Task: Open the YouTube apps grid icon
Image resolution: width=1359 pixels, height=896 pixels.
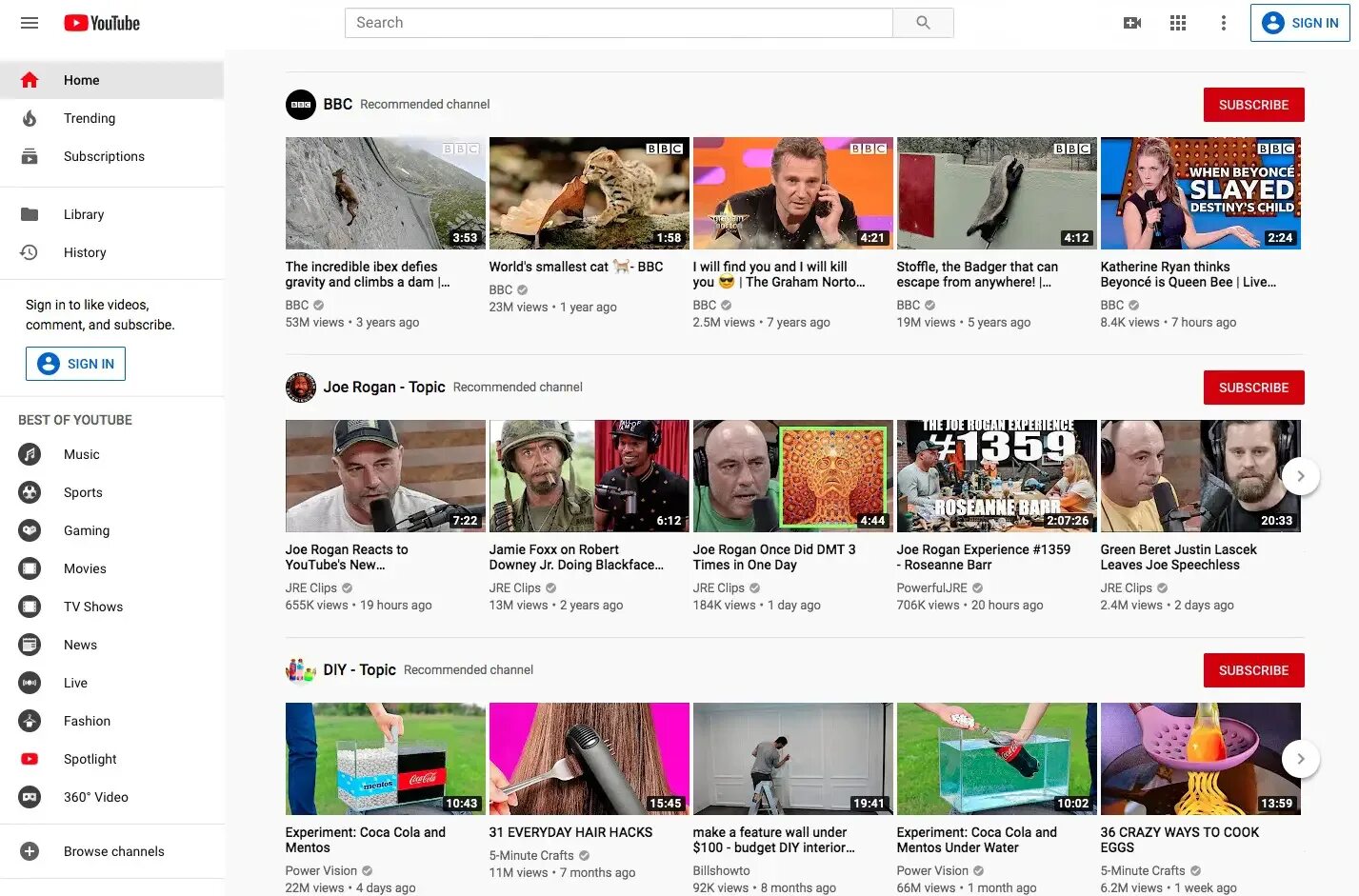Action: click(x=1178, y=23)
